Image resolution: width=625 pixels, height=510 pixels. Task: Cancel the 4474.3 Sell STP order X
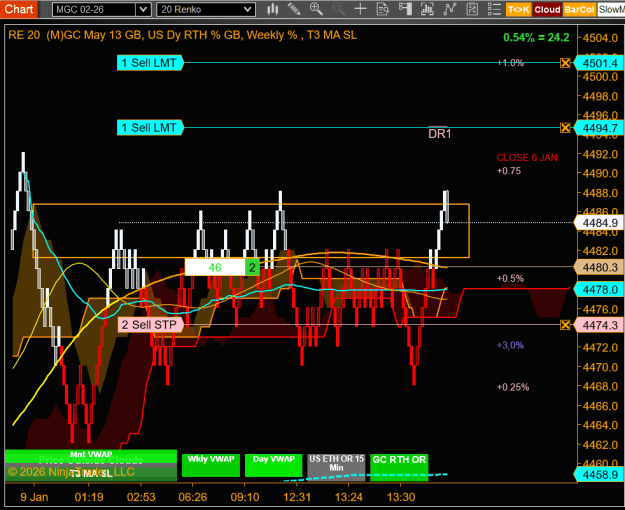(565, 325)
